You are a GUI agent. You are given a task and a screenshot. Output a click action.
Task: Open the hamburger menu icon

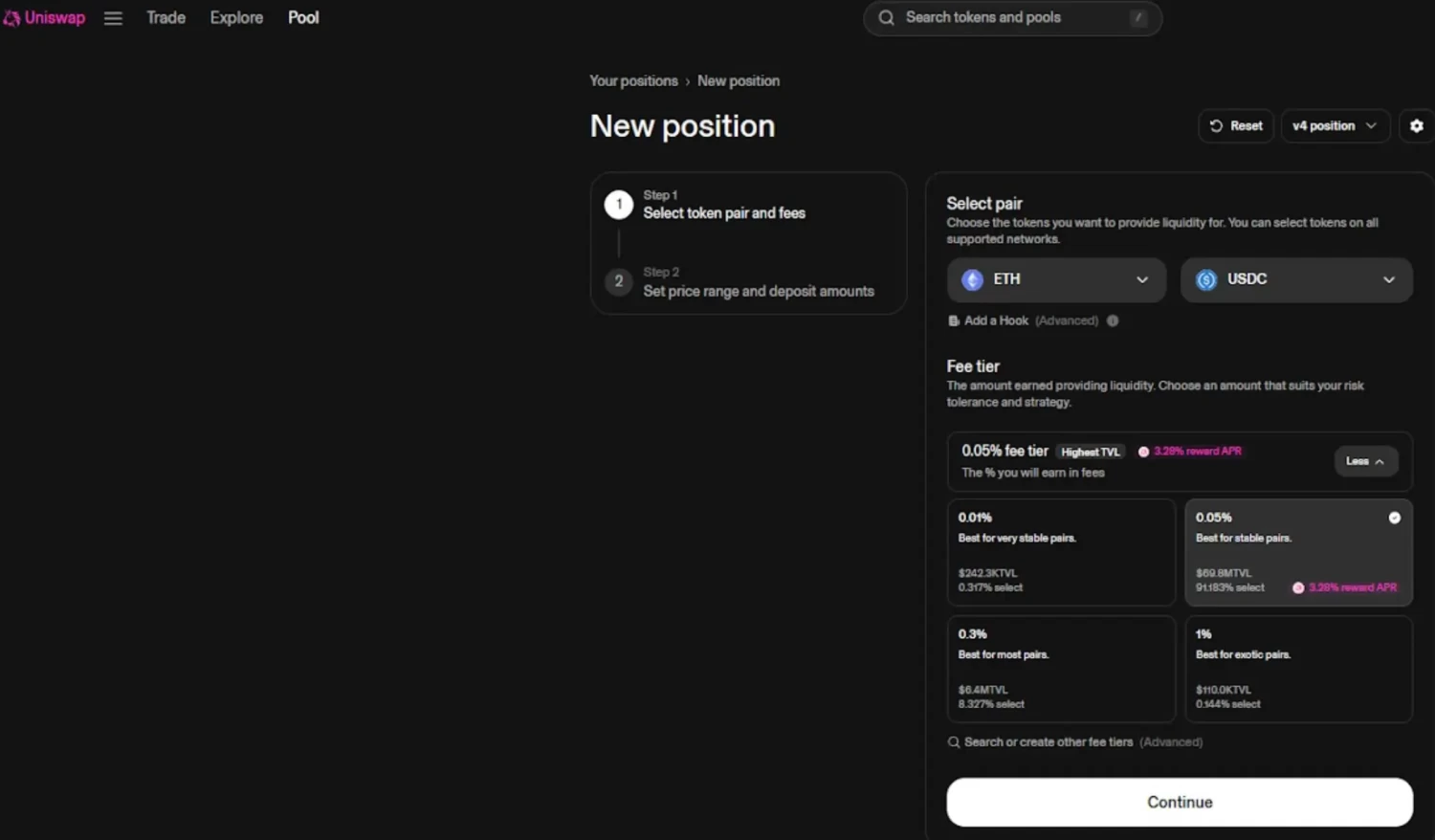coord(113,18)
